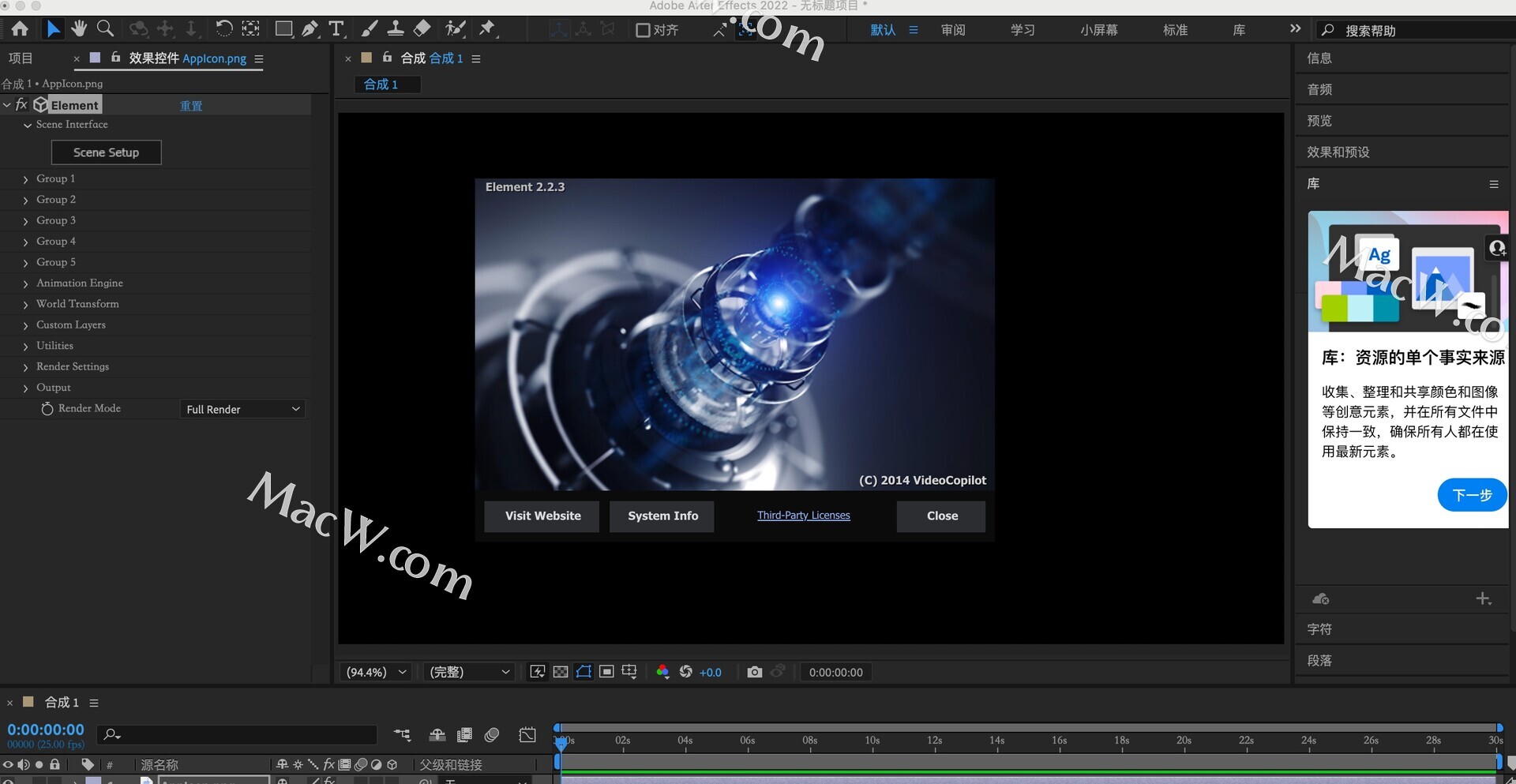
Task: Switch to the 标准 workspace
Action: coord(1176,30)
